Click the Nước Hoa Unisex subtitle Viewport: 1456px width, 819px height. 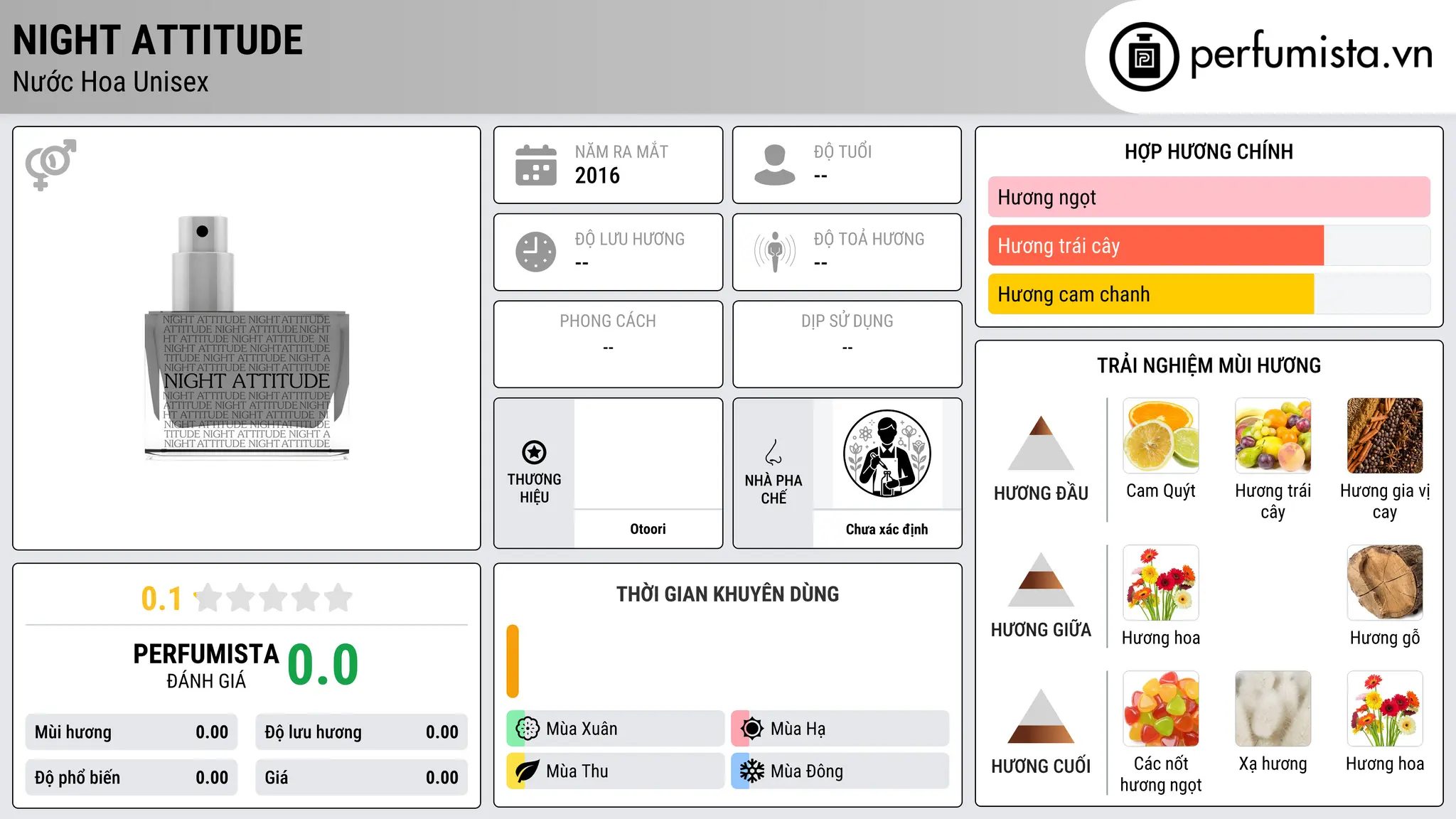pos(111,82)
